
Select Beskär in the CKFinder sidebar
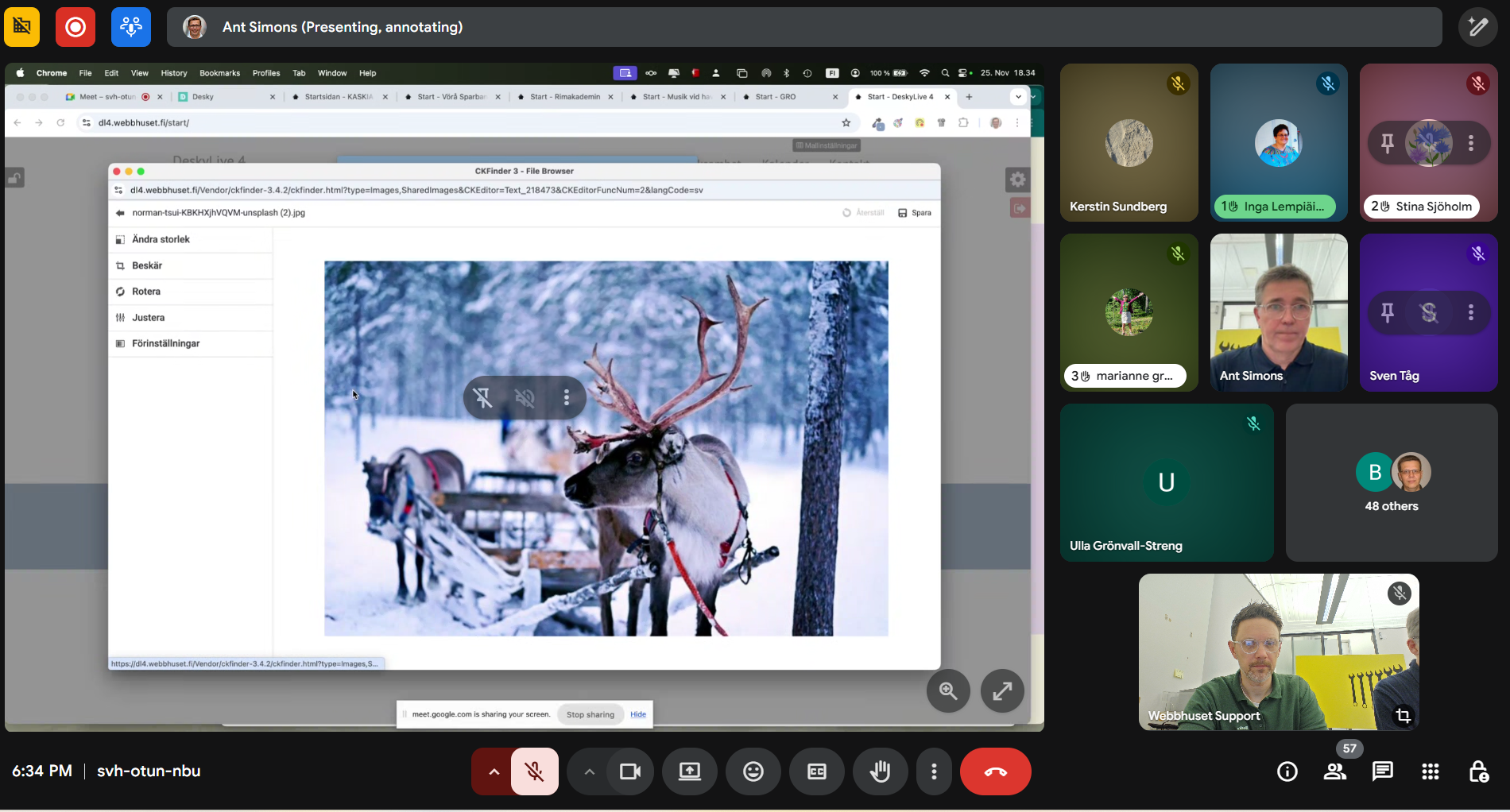pos(147,265)
